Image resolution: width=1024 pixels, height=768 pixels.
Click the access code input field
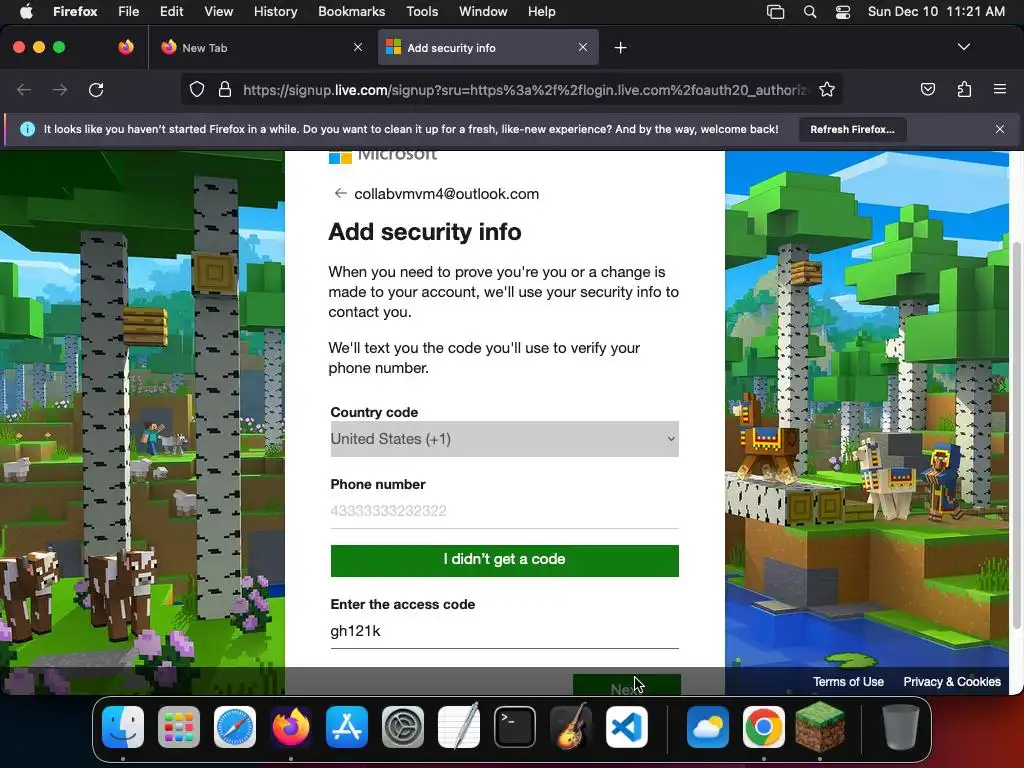(x=504, y=631)
